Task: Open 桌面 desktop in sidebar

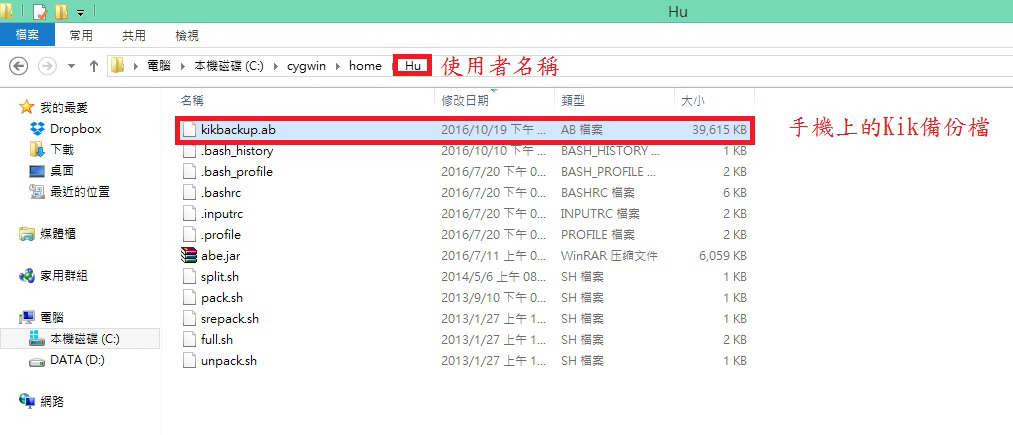Action: pyautogui.click(x=62, y=171)
